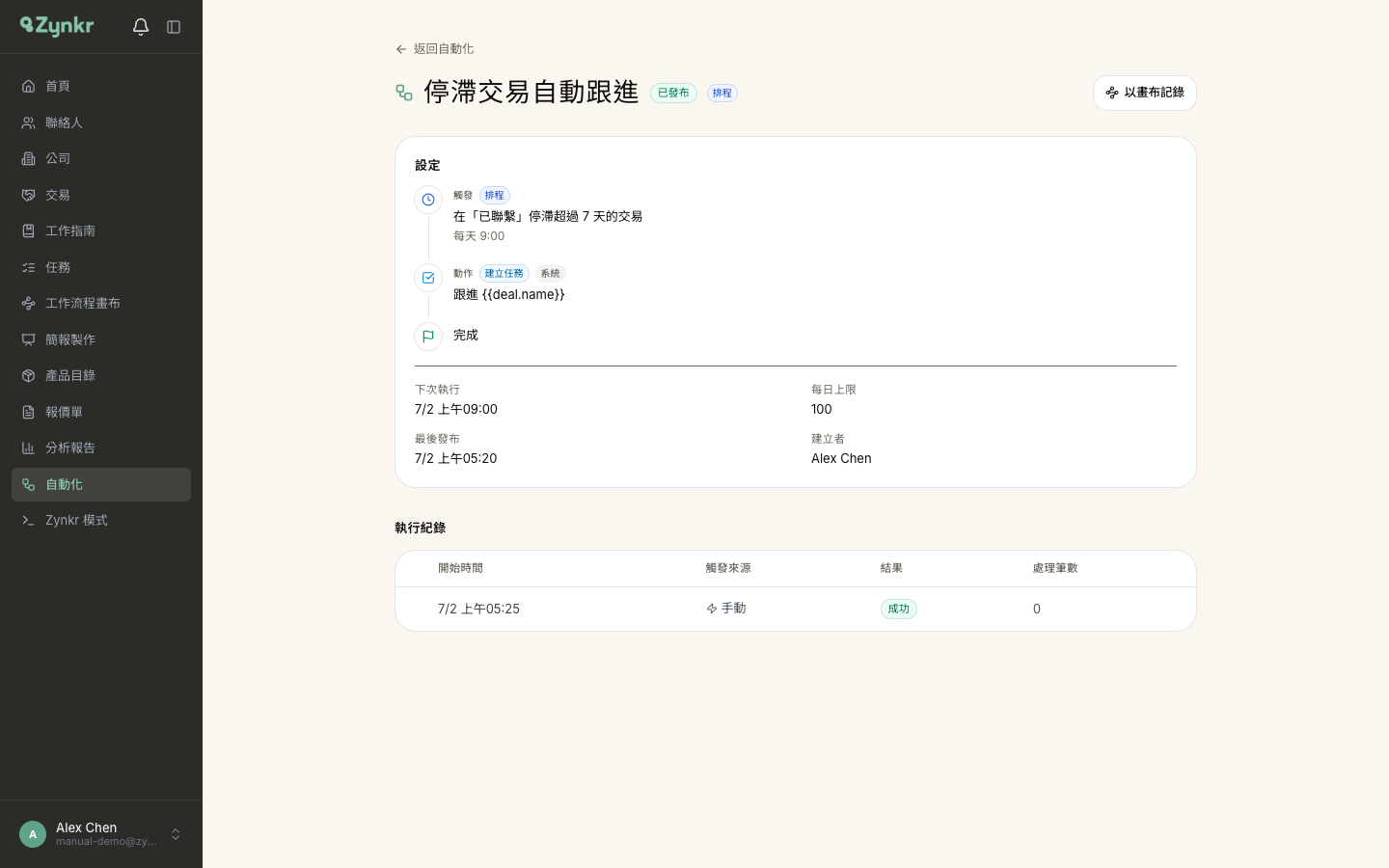Click the 排程 badge next to the title
Viewport: 1389px width, 868px height.
(722, 93)
